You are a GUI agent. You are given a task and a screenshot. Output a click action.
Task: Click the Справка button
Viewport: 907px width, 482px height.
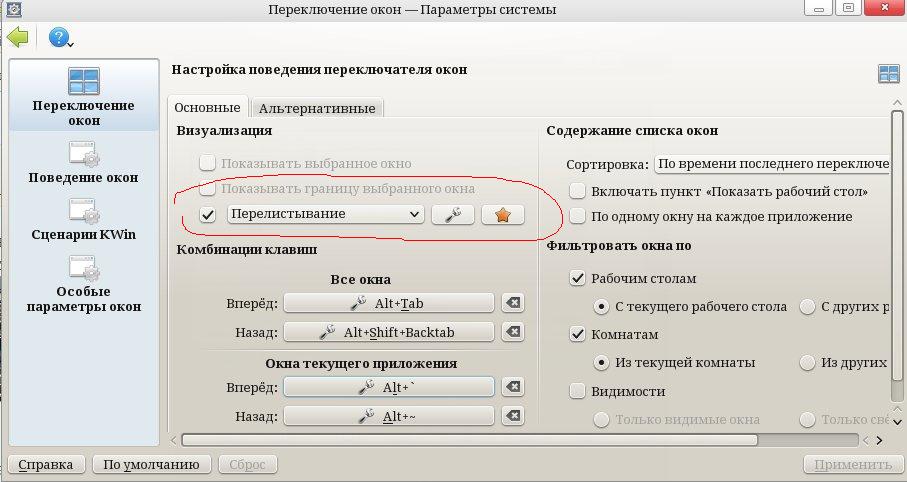click(46, 465)
